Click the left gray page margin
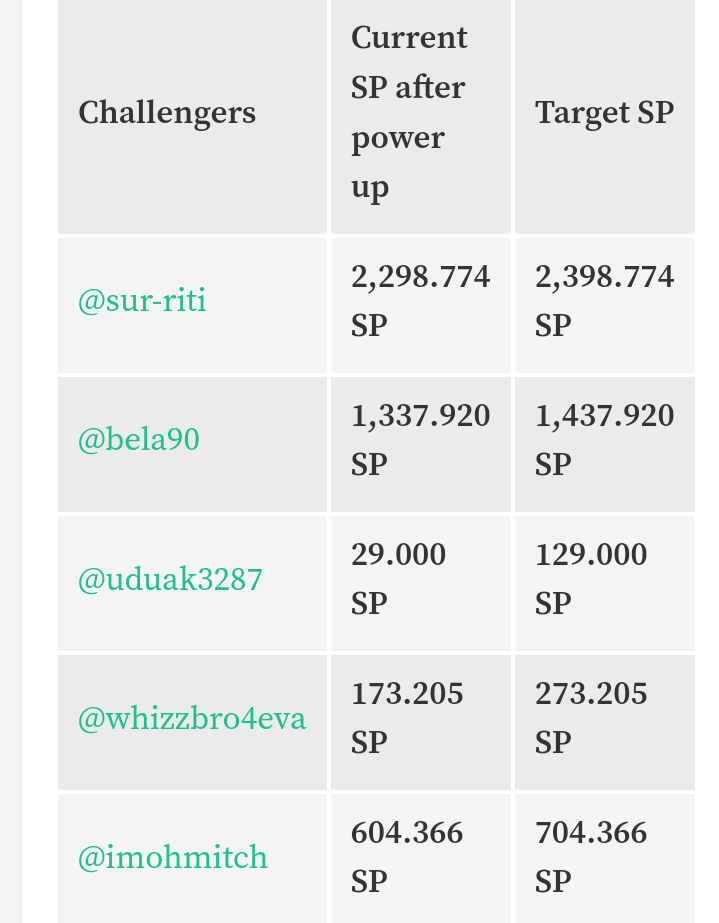The width and height of the screenshot is (719, 923). click(x=10, y=460)
